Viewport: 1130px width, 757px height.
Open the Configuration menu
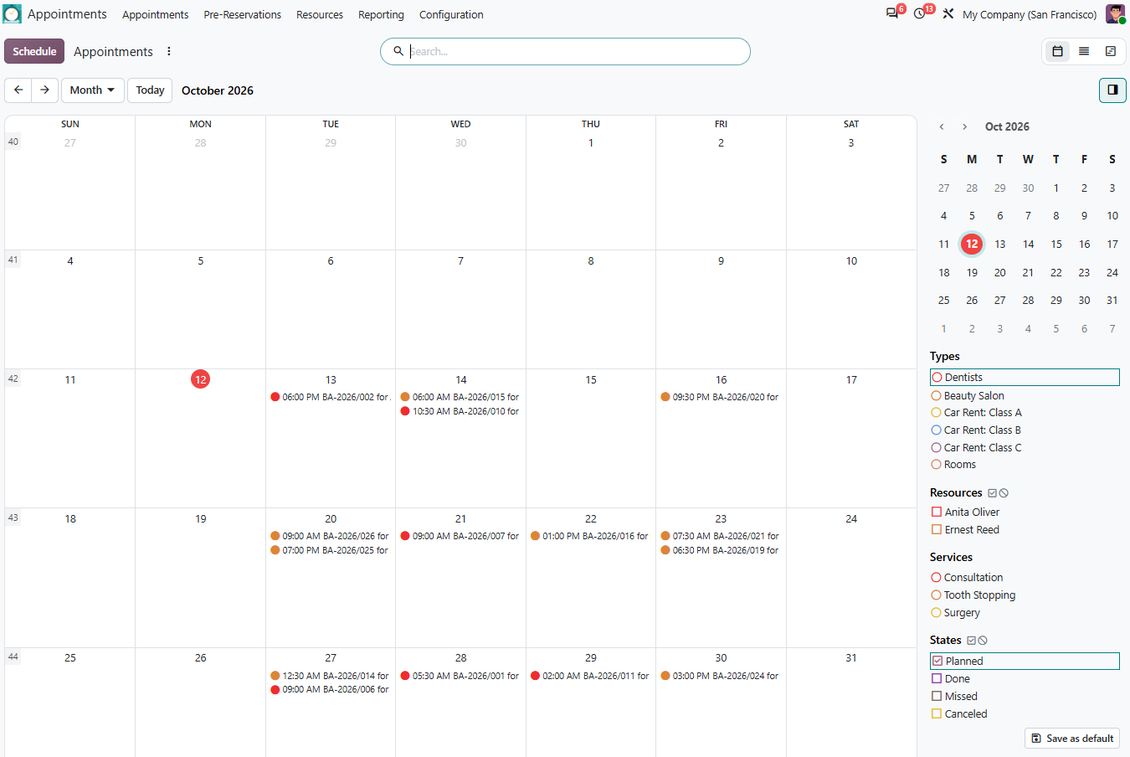pyautogui.click(x=451, y=14)
